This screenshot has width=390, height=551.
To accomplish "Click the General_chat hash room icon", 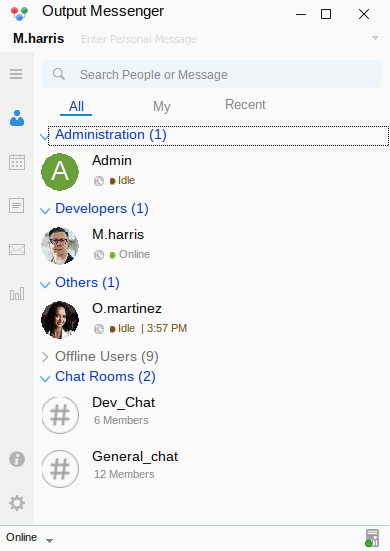I will pos(60,469).
